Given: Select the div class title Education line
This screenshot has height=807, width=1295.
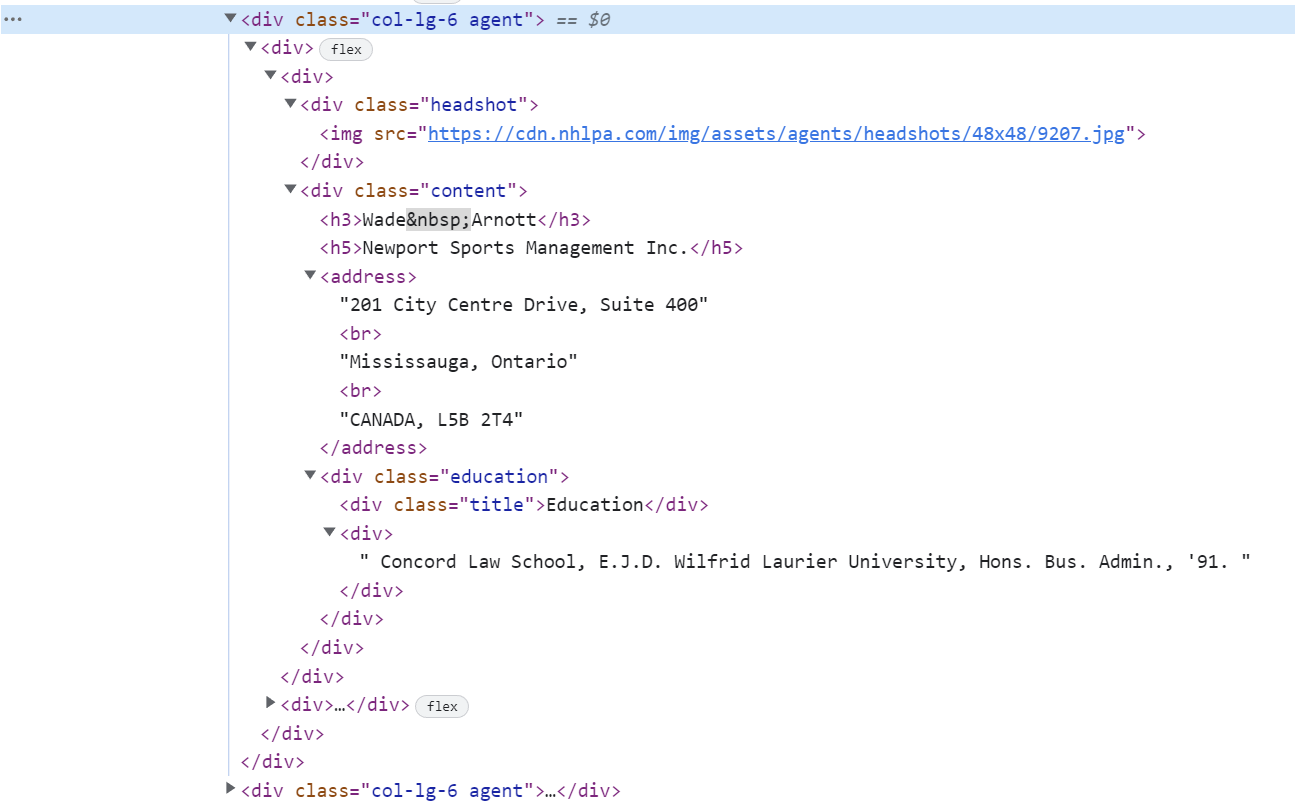Looking at the screenshot, I should coord(524,505).
